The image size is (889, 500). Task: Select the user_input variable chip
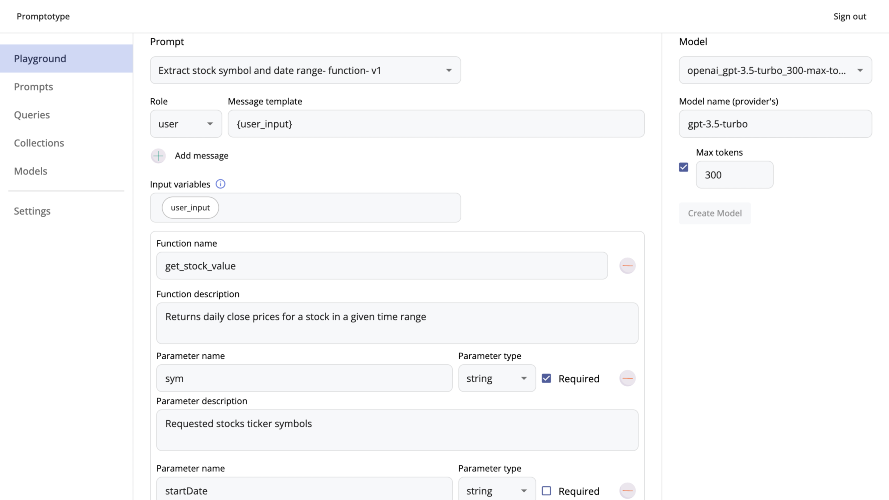pyautogui.click(x=190, y=207)
